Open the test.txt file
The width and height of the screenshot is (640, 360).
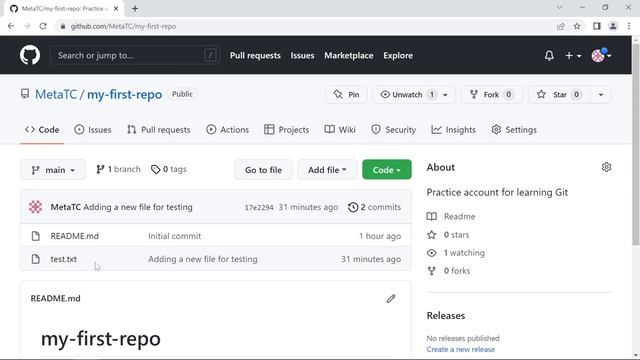(63, 259)
